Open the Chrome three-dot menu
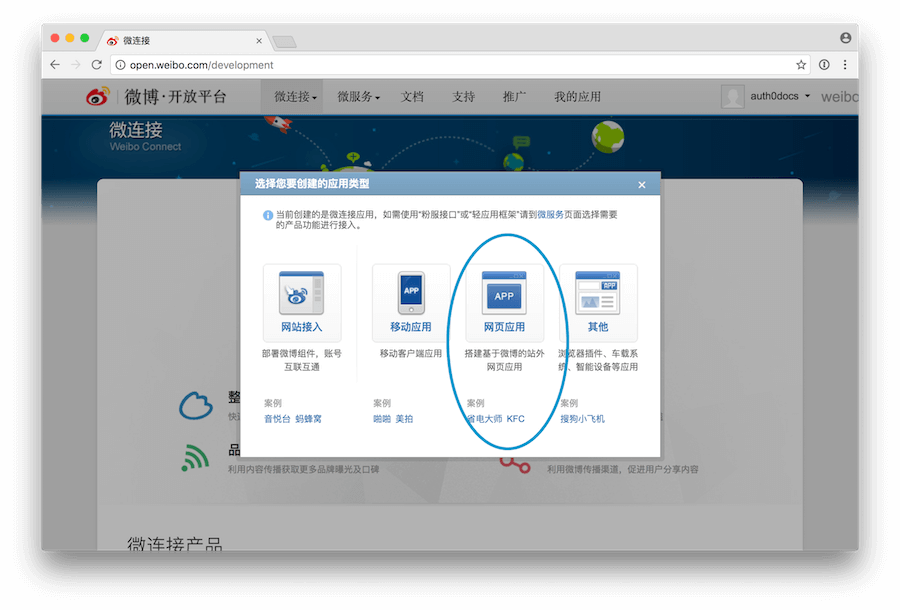Viewport: 900px width, 610px height. click(845, 65)
